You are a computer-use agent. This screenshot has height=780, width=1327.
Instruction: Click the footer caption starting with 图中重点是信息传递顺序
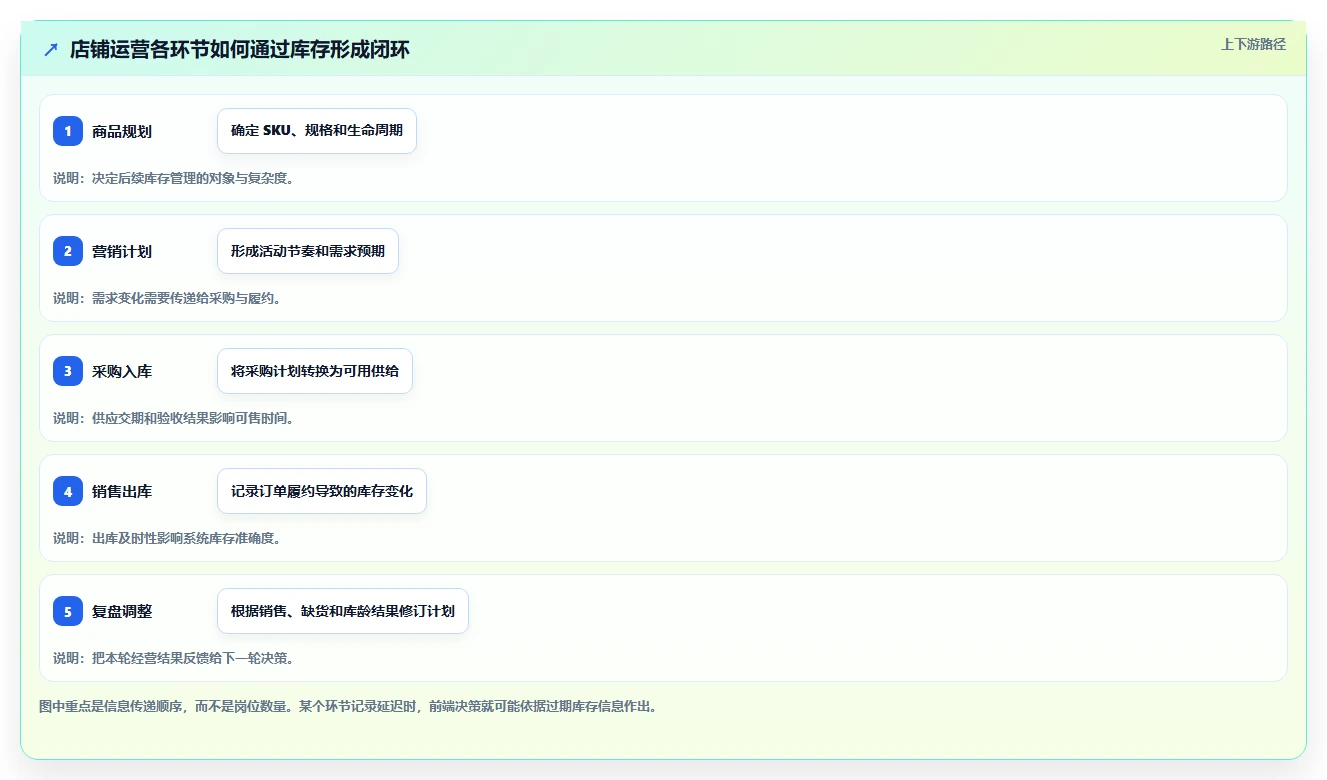pyautogui.click(x=348, y=706)
